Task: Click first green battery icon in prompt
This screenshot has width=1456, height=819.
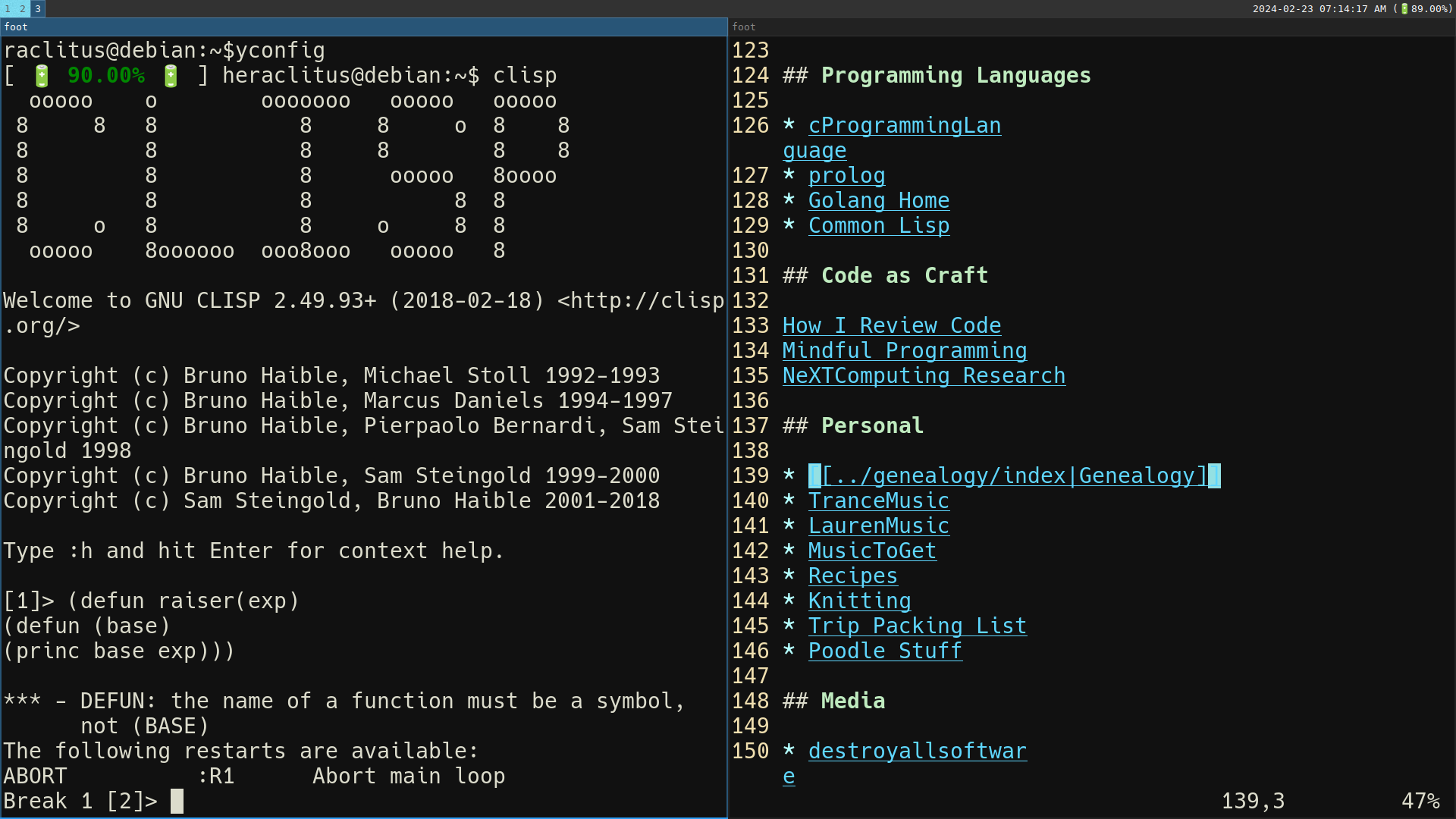Action: click(x=42, y=76)
